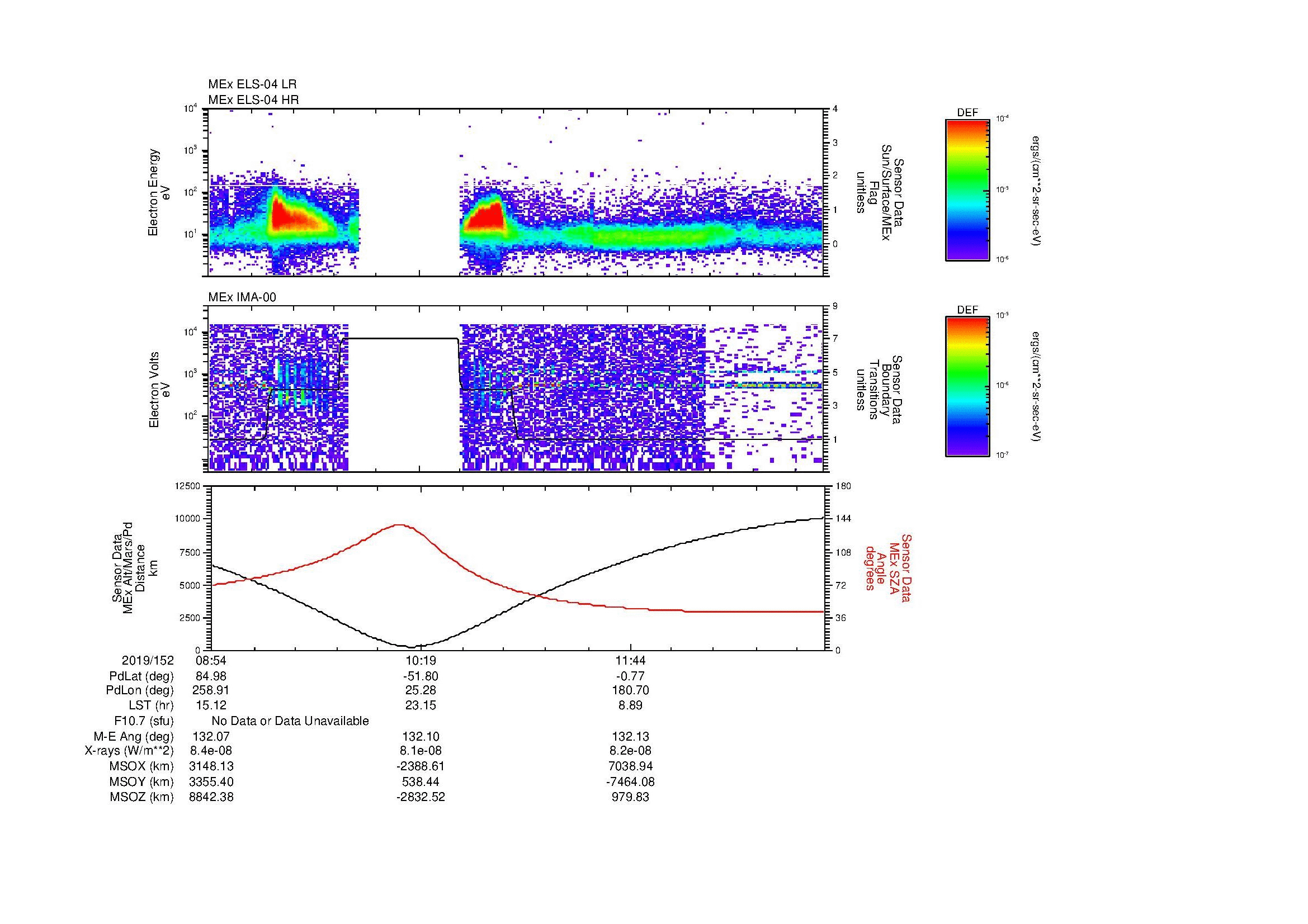Screen dimensions: 1308x924
Task: Click LST value 15.12
Action: click(x=211, y=705)
